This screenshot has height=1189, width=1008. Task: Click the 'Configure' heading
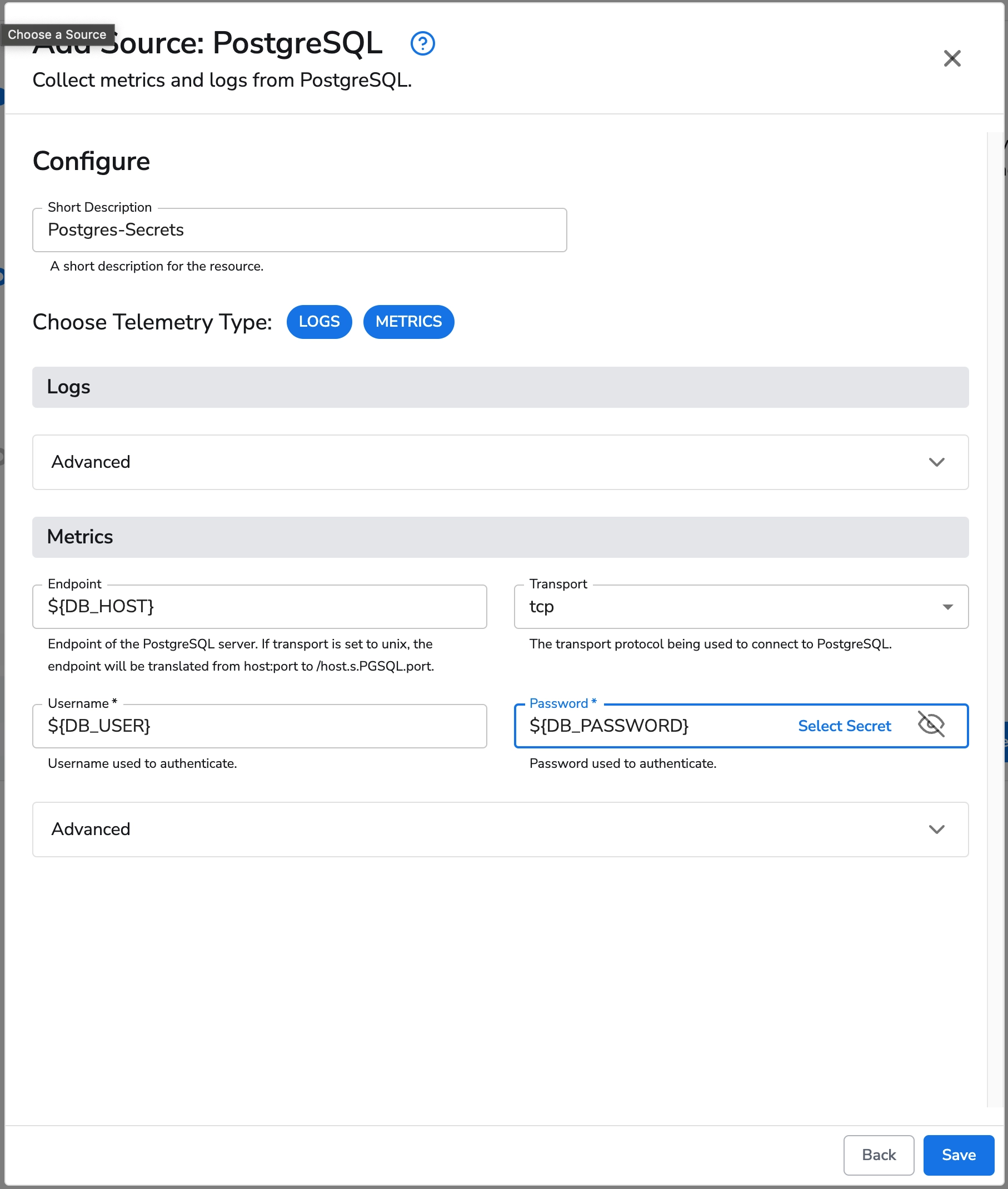(x=92, y=161)
